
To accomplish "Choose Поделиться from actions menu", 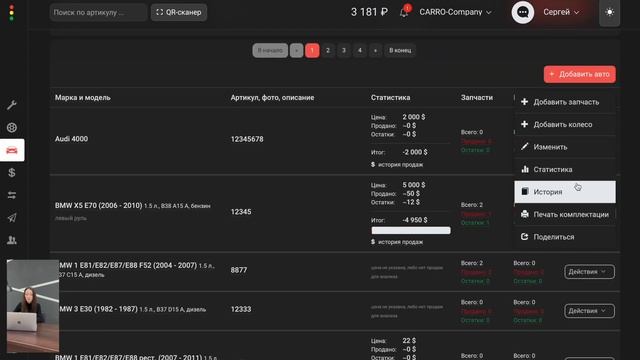I will coord(565,237).
